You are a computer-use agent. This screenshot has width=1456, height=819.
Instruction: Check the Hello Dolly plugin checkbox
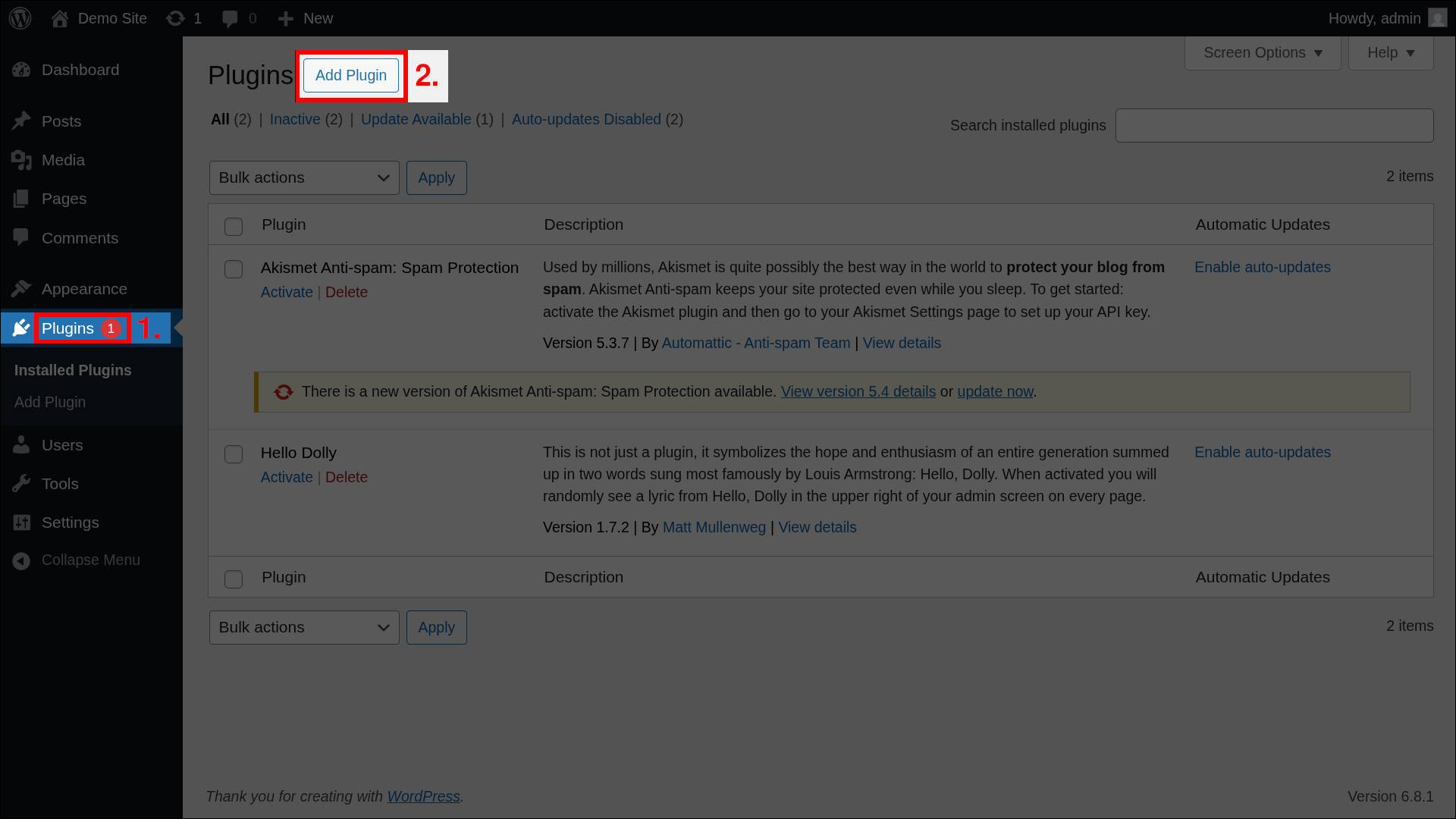pyautogui.click(x=233, y=453)
